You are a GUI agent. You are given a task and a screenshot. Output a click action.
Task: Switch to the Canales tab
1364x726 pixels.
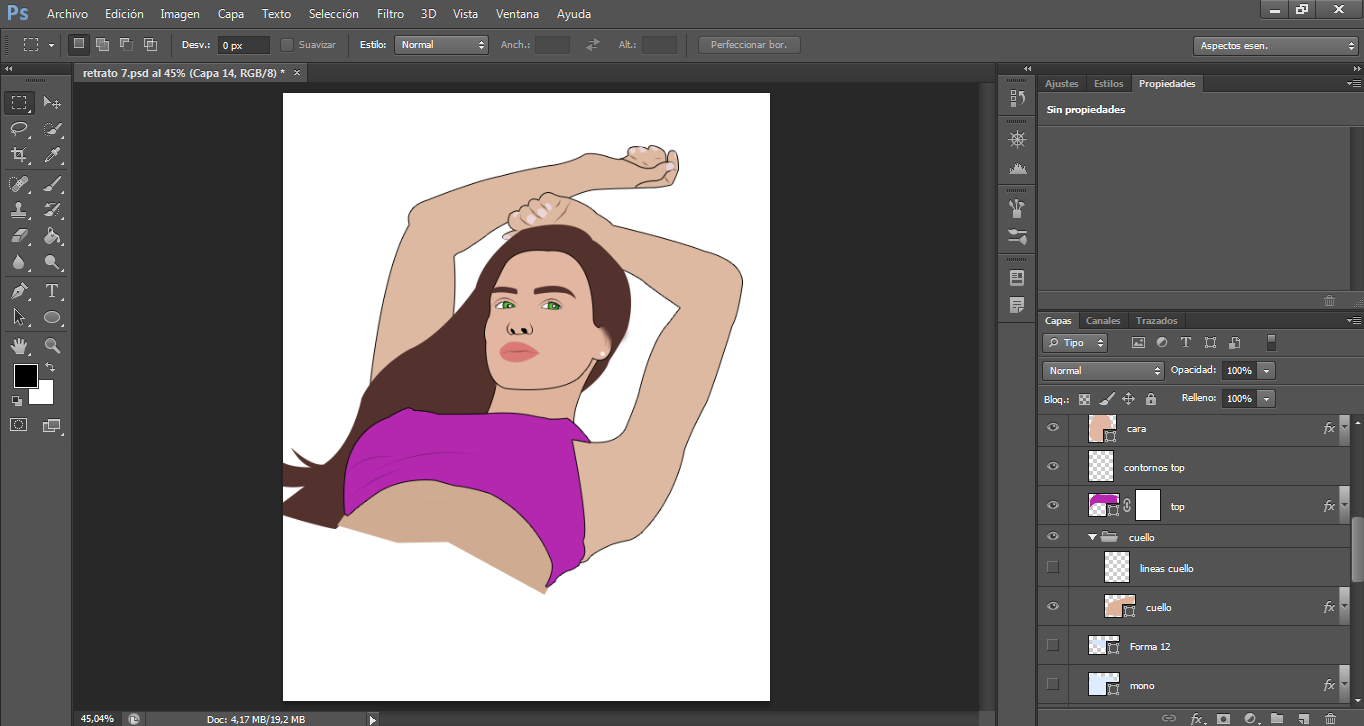[1103, 321]
